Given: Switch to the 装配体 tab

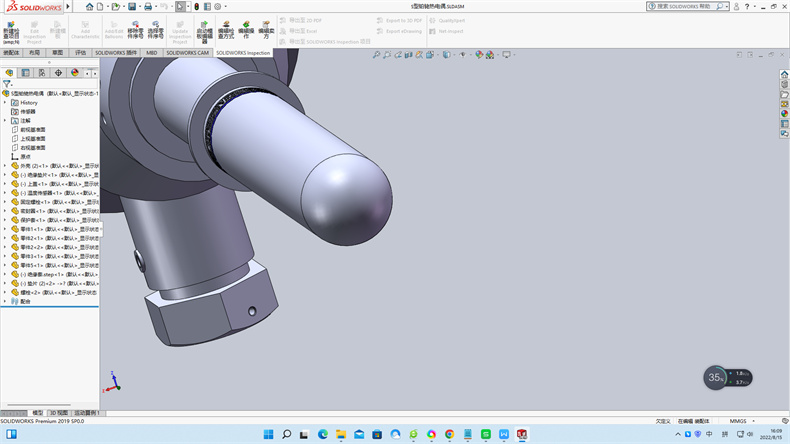Looking at the screenshot, I should (x=11, y=53).
